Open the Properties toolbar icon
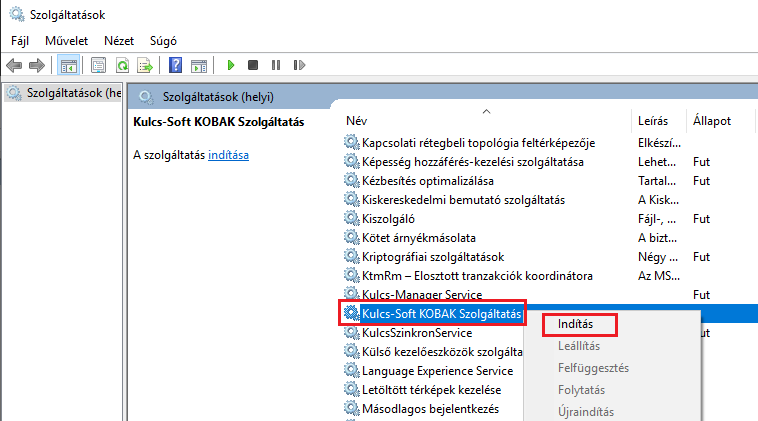 (99, 65)
